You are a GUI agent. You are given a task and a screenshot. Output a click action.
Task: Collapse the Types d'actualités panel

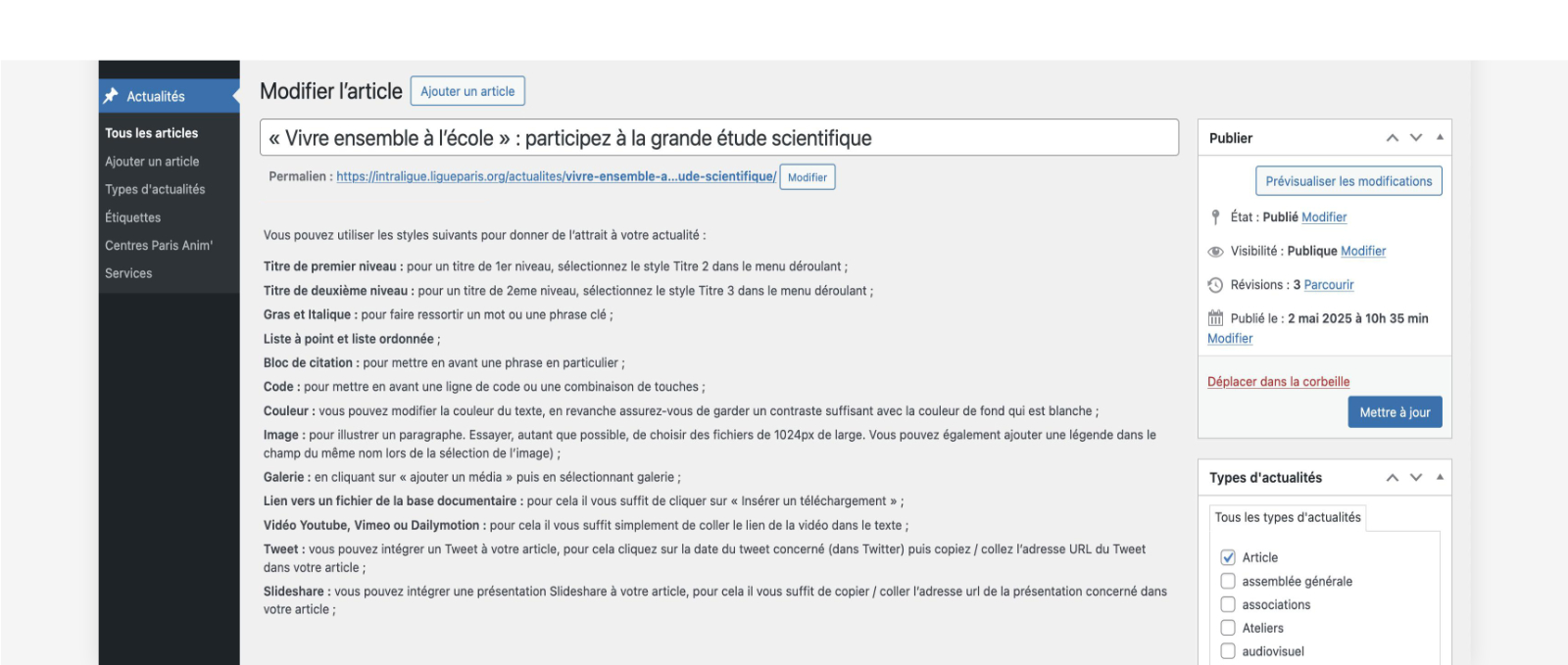(x=1440, y=478)
